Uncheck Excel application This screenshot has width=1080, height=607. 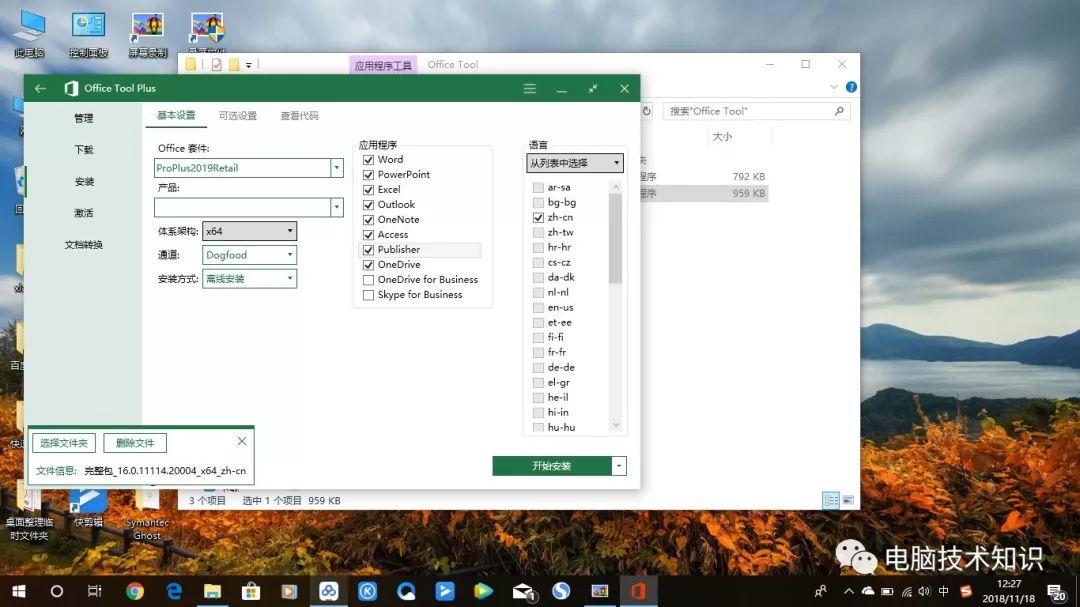click(x=368, y=189)
